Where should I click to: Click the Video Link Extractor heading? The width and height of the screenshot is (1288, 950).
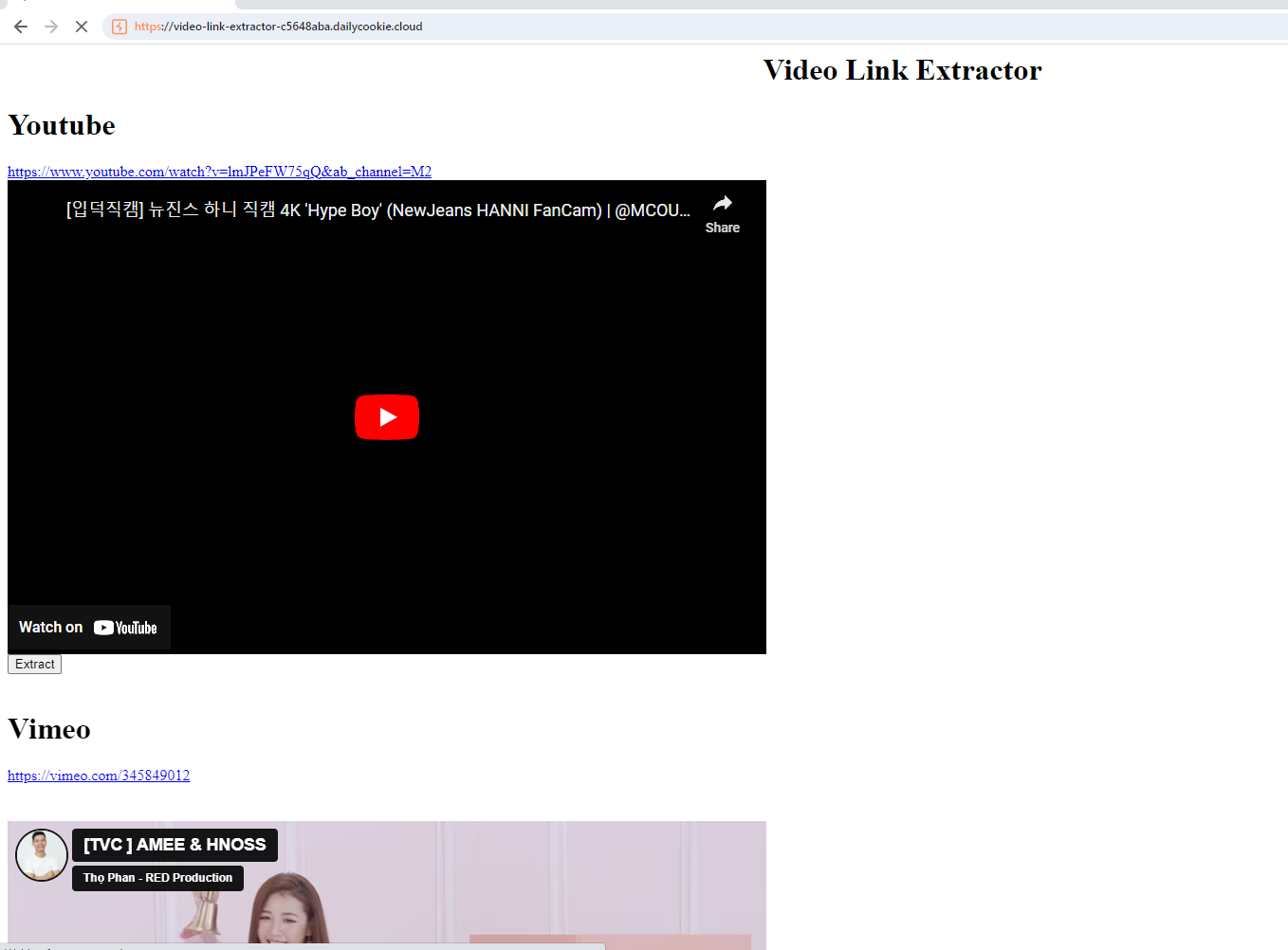pyautogui.click(x=902, y=70)
